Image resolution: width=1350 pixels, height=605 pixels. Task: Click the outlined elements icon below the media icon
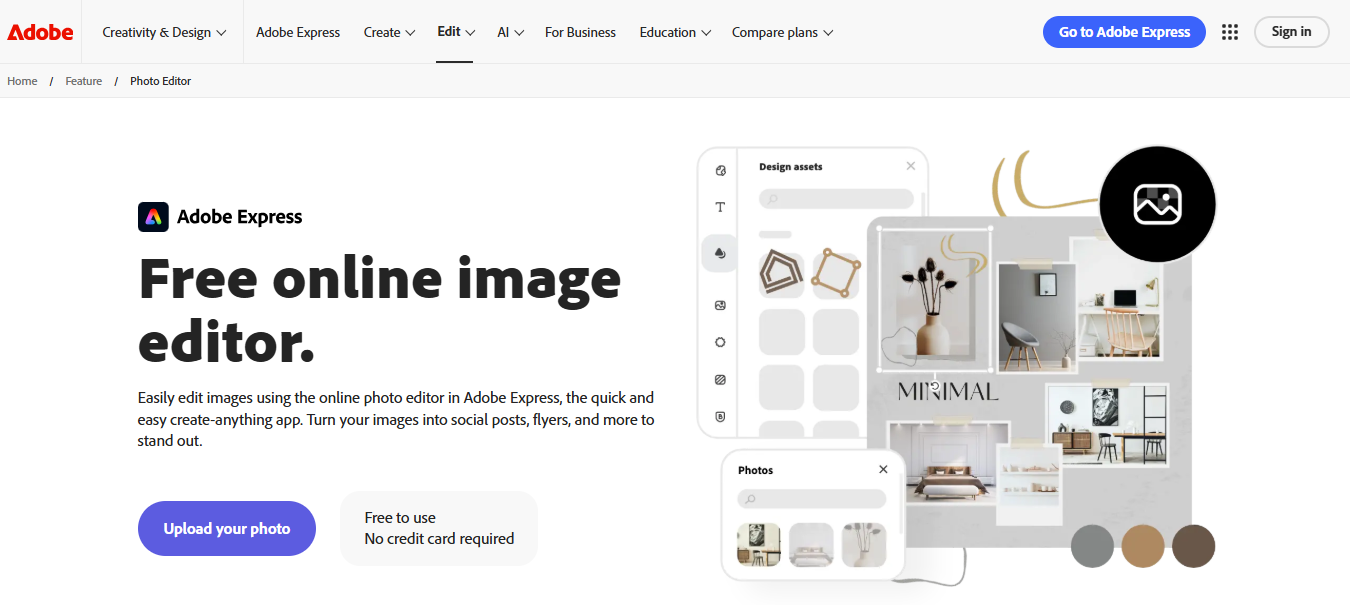[x=719, y=341]
